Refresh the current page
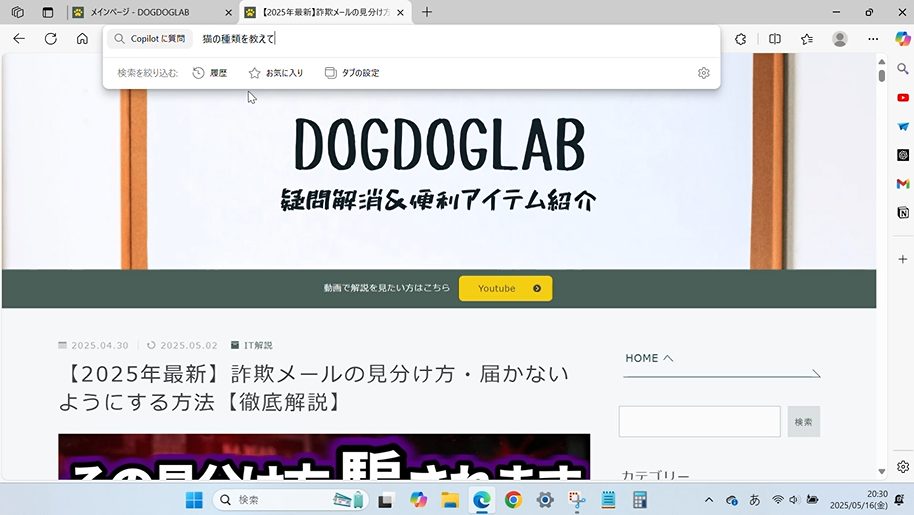 (x=50, y=39)
